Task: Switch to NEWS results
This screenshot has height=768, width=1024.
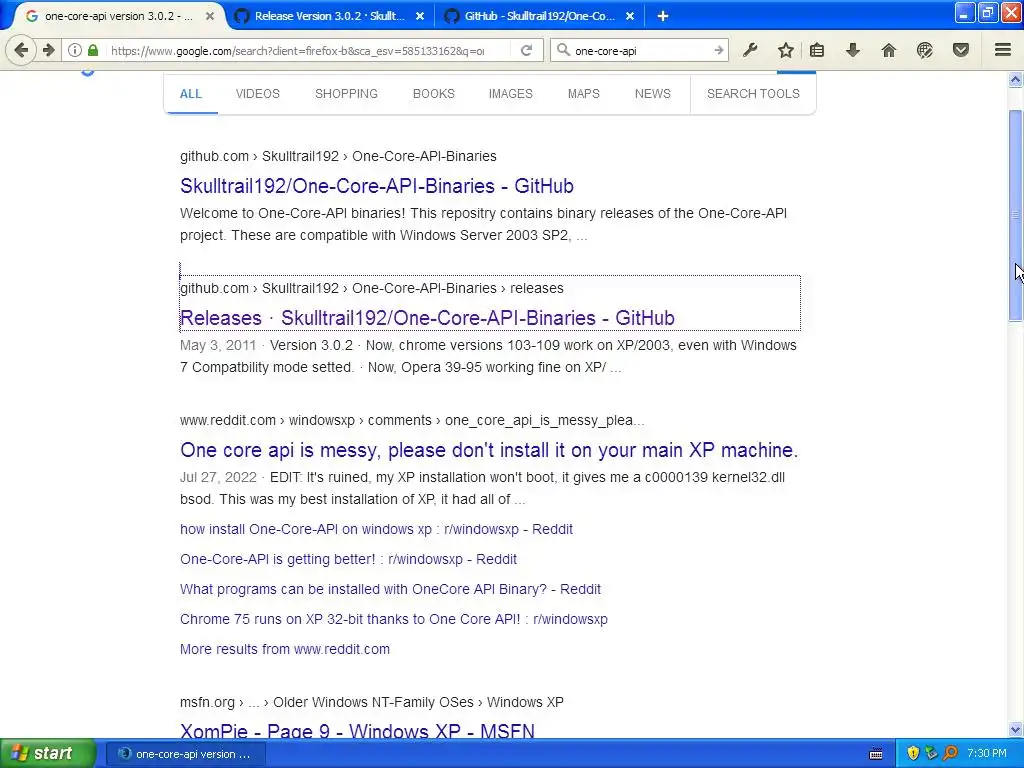Action: 652,94
